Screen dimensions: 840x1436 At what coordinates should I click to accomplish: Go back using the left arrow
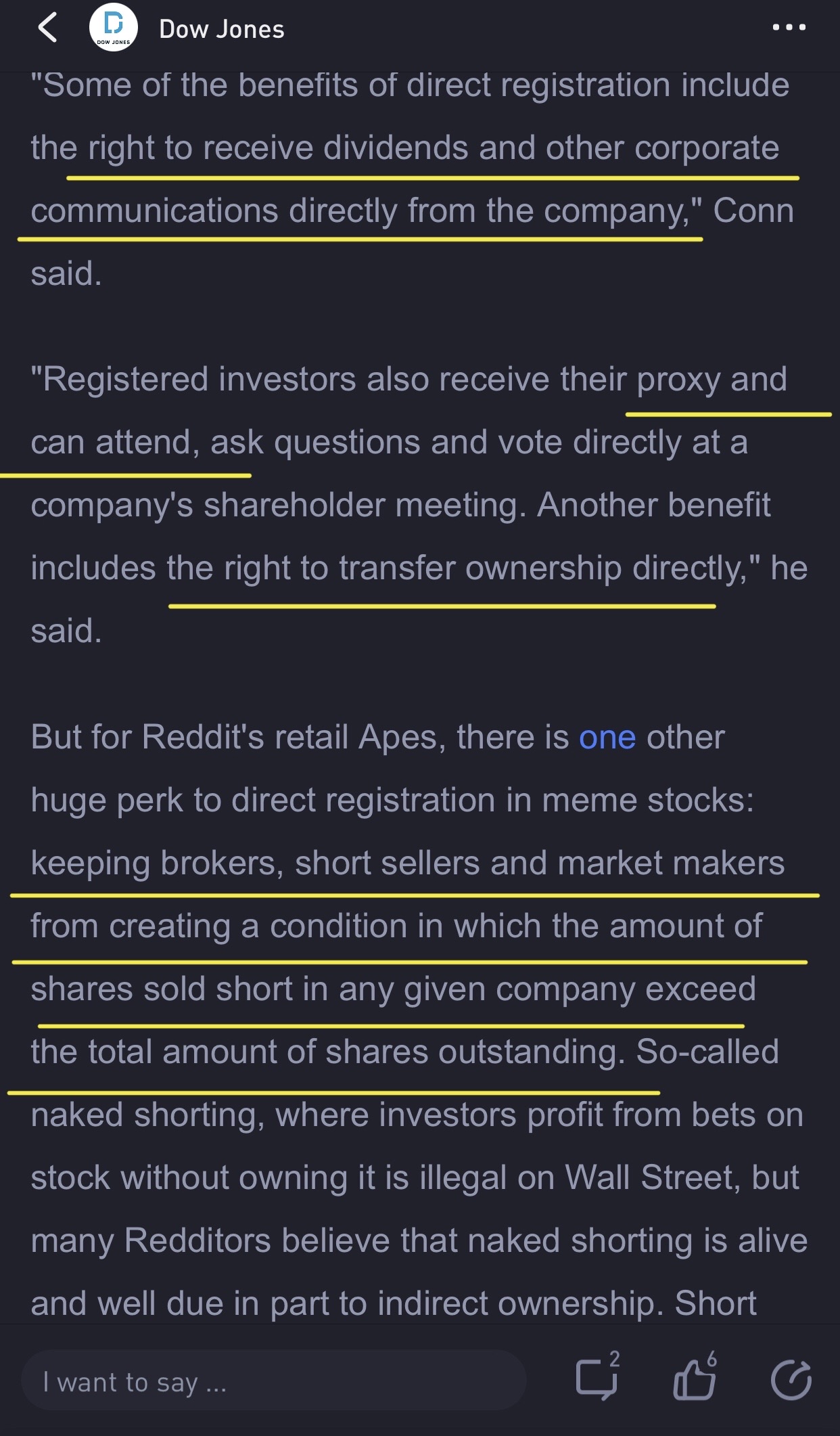click(47, 28)
